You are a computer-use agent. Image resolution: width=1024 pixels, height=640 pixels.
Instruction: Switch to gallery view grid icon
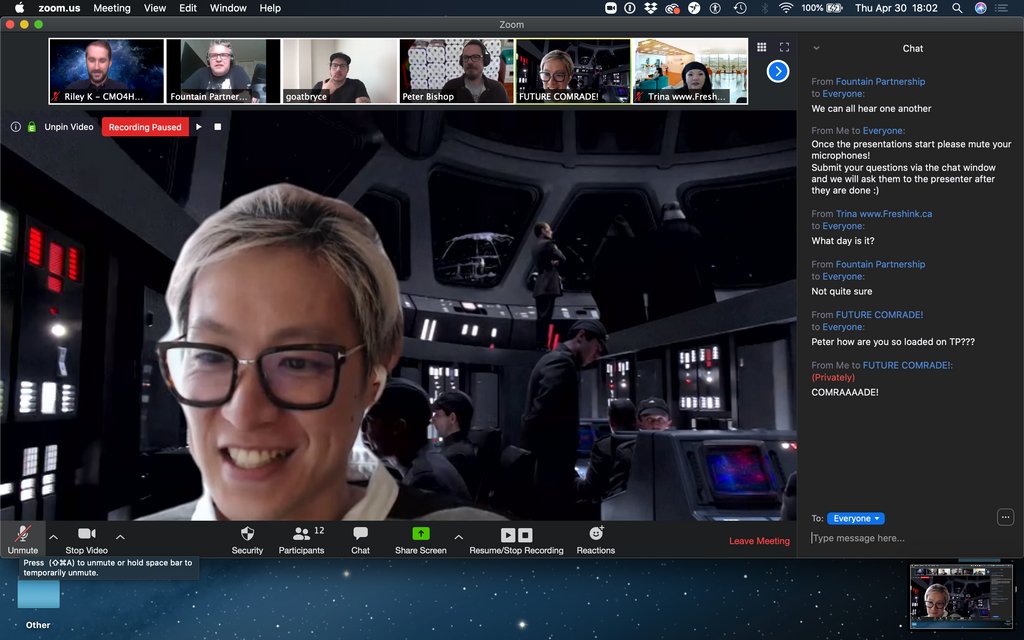761,47
